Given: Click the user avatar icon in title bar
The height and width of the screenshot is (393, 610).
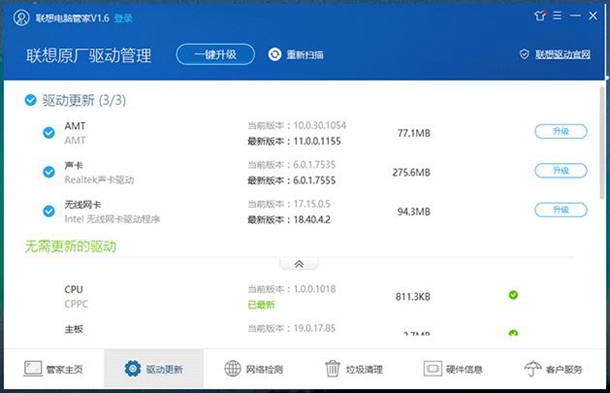Looking at the screenshot, I should click(x=21, y=18).
